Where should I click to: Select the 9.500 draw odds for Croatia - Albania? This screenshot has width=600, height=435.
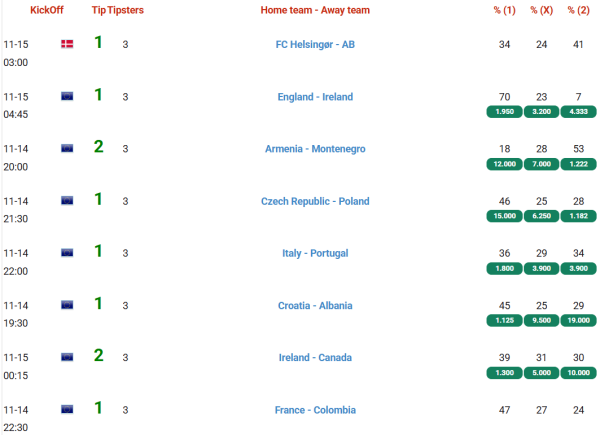tap(541, 320)
